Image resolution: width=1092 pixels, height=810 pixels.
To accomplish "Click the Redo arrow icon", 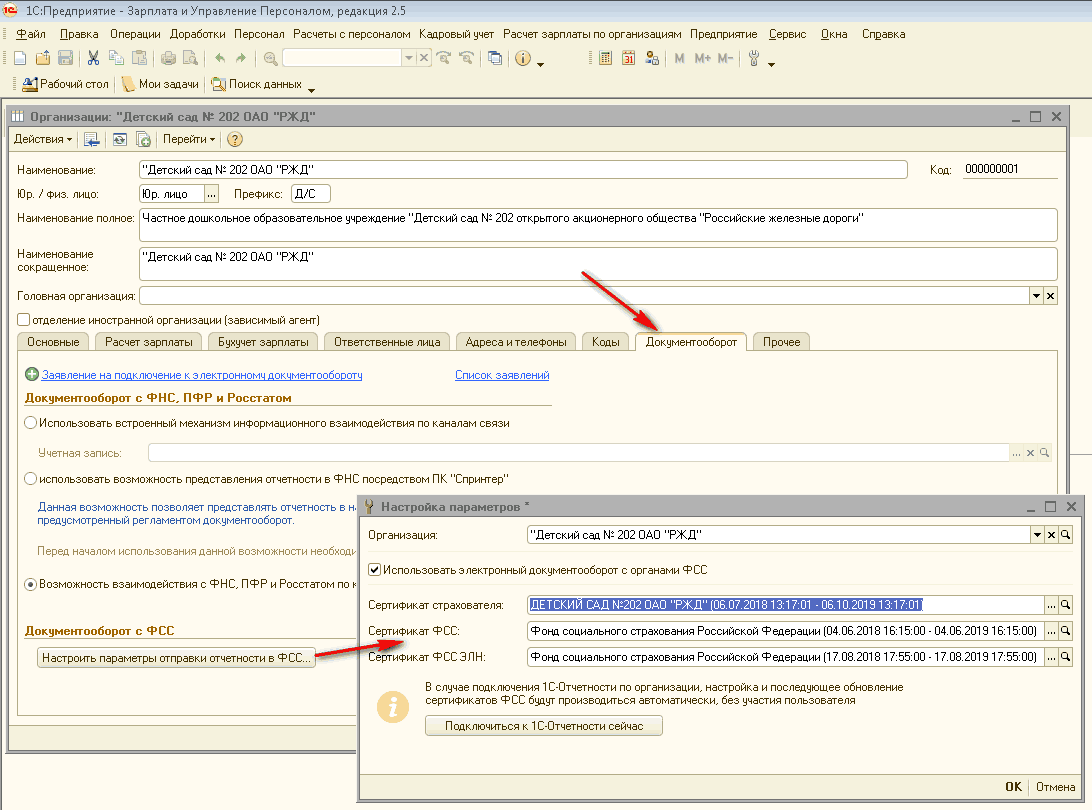I will [x=241, y=59].
